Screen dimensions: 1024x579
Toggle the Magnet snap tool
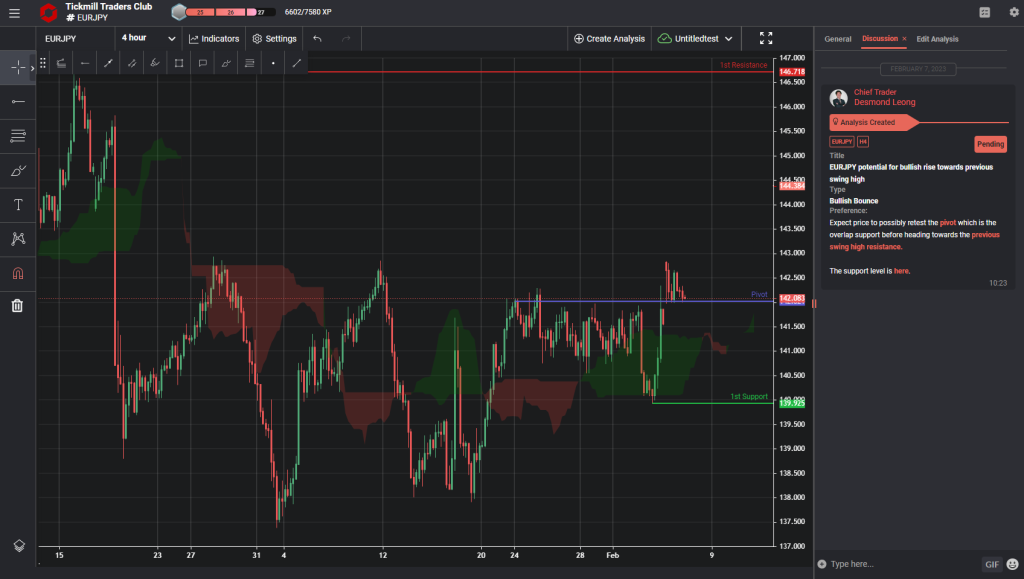click(x=17, y=272)
